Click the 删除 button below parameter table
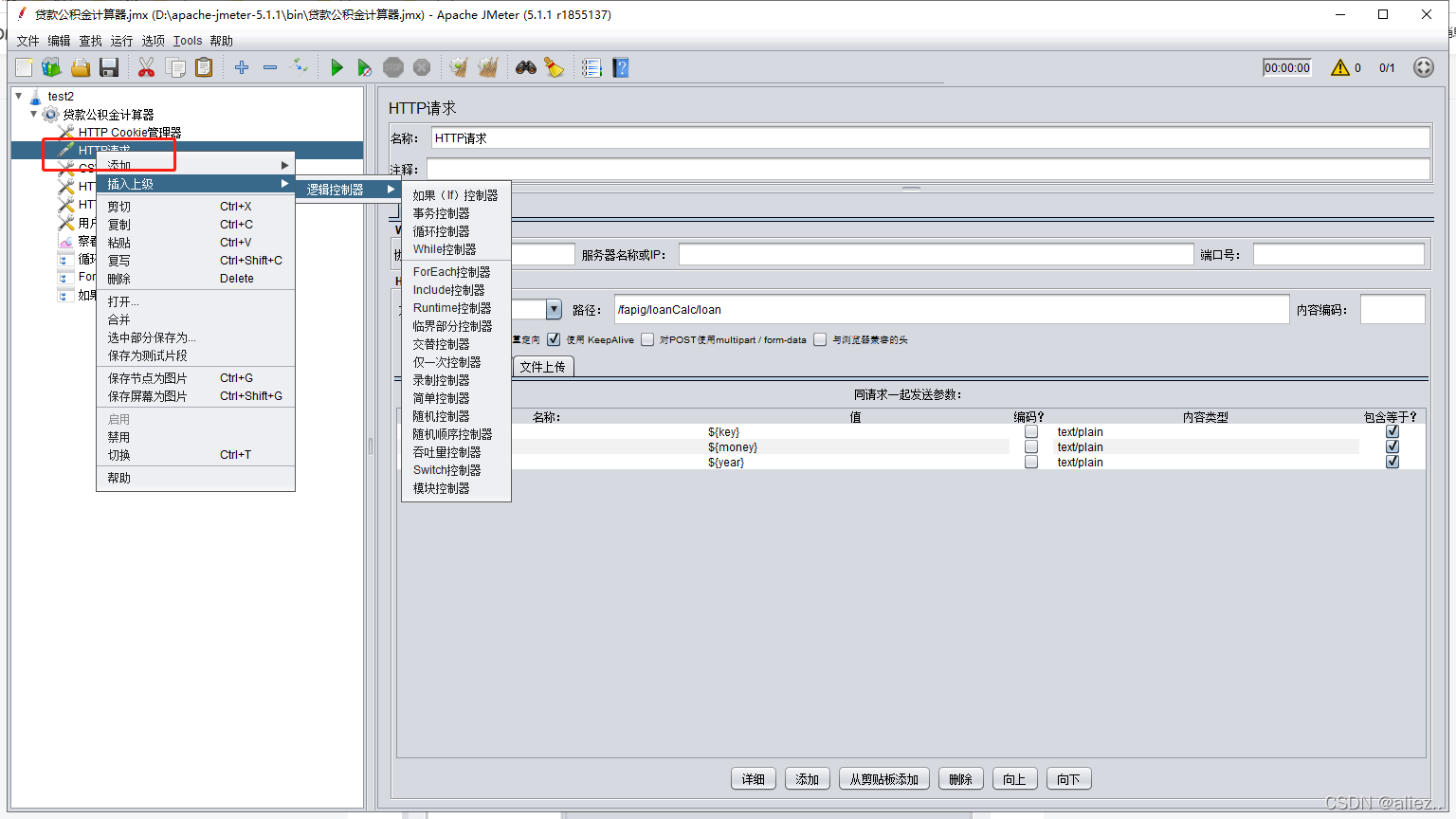 (961, 779)
